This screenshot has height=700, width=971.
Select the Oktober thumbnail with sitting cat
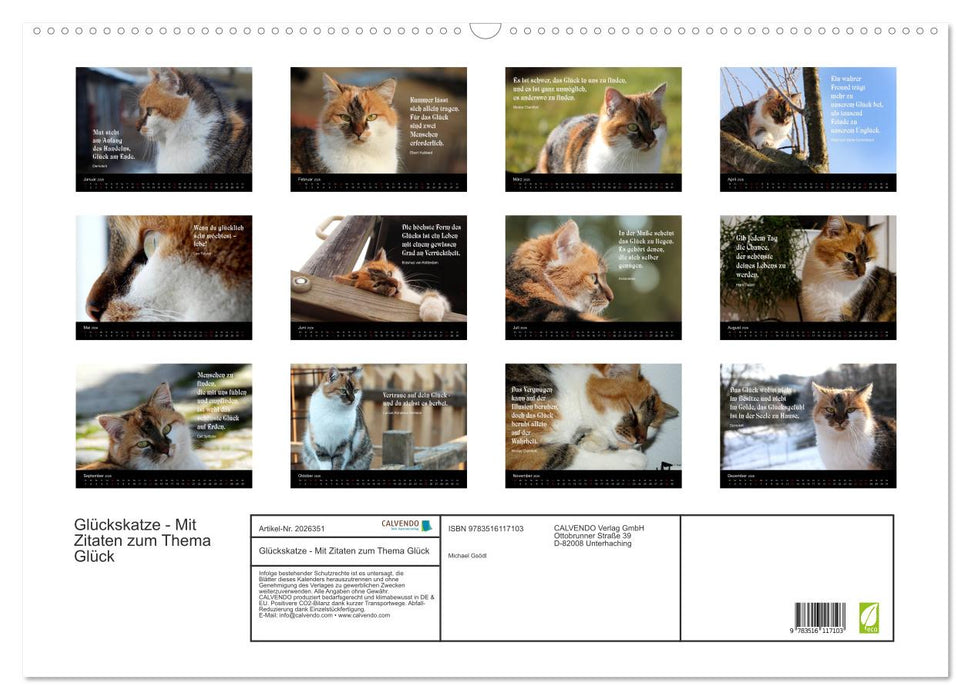[378, 425]
